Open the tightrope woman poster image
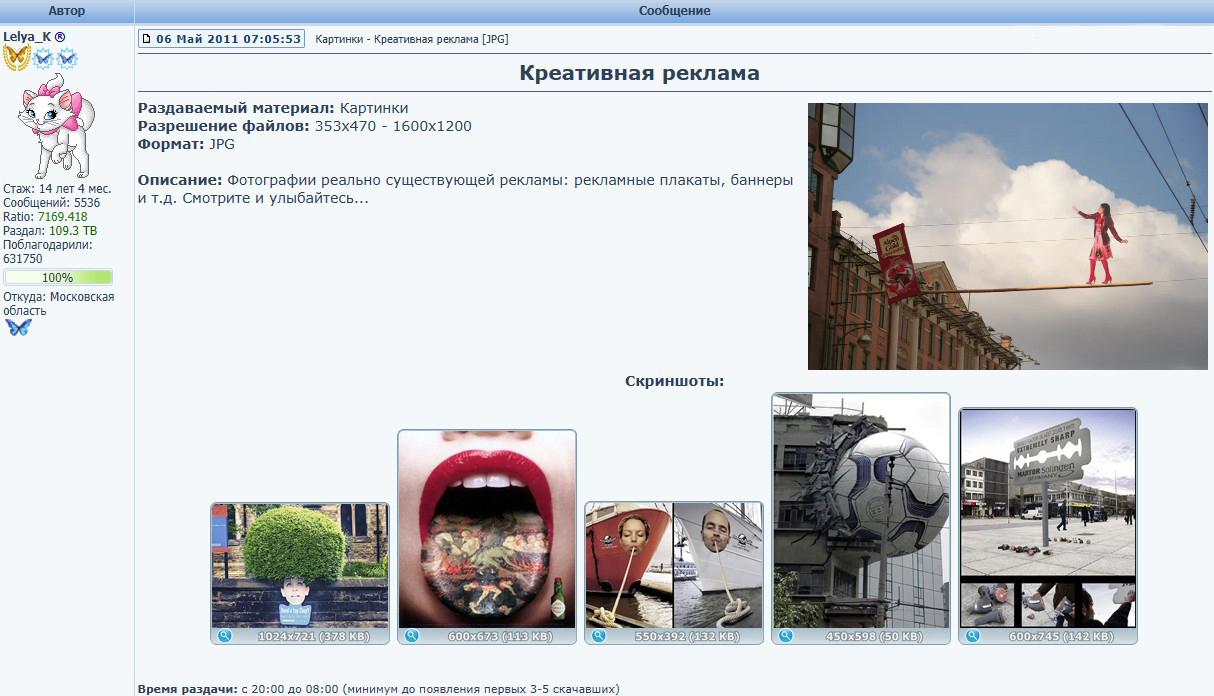The image size is (1214, 696). click(x=1008, y=236)
